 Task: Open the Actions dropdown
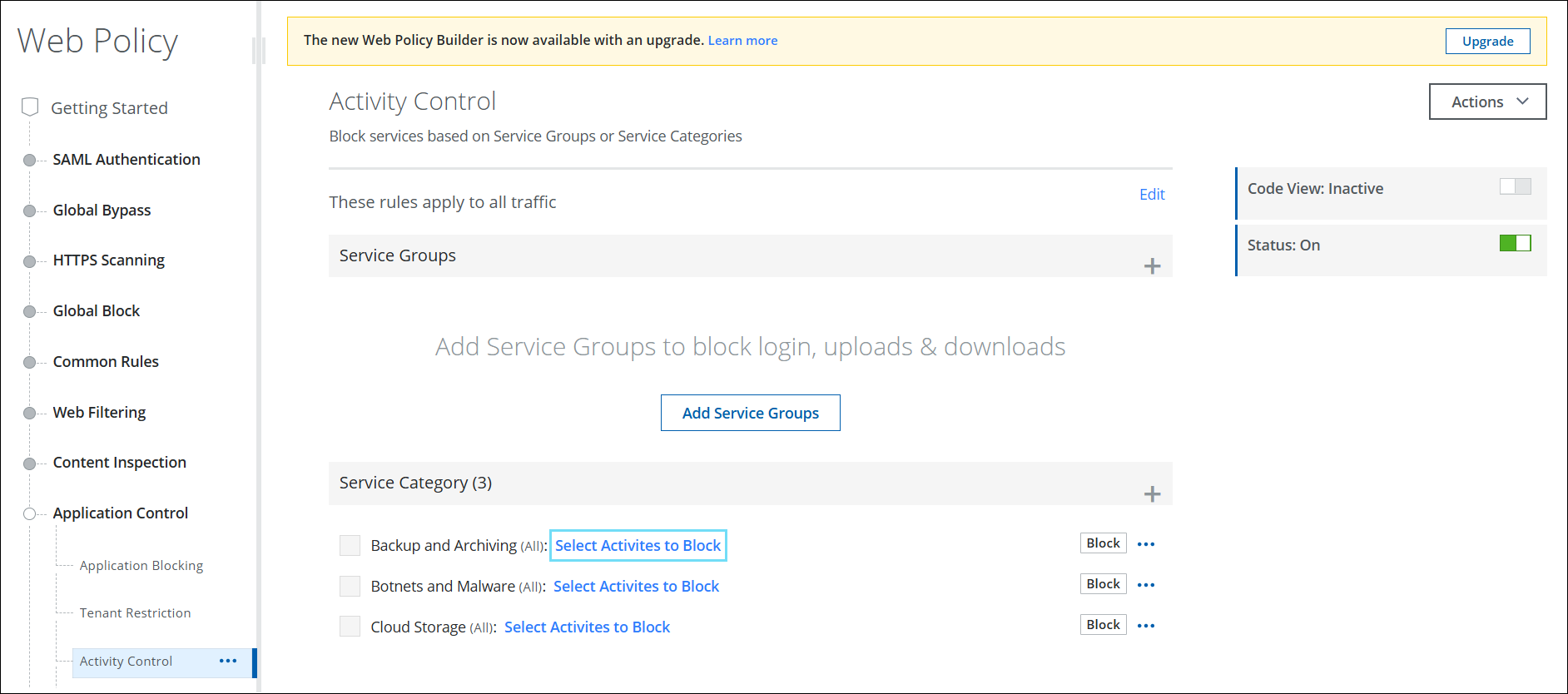coord(1487,102)
